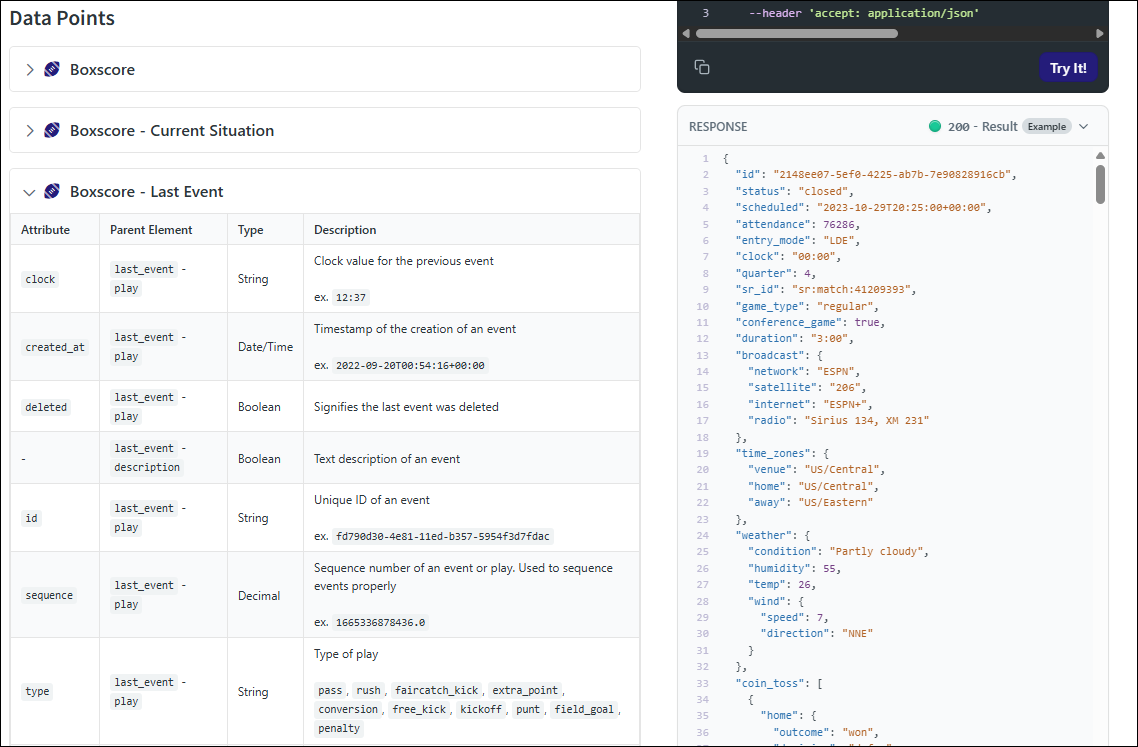Expand the Boxscore section chevron
The width and height of the screenshot is (1138, 747).
pyautogui.click(x=30, y=69)
